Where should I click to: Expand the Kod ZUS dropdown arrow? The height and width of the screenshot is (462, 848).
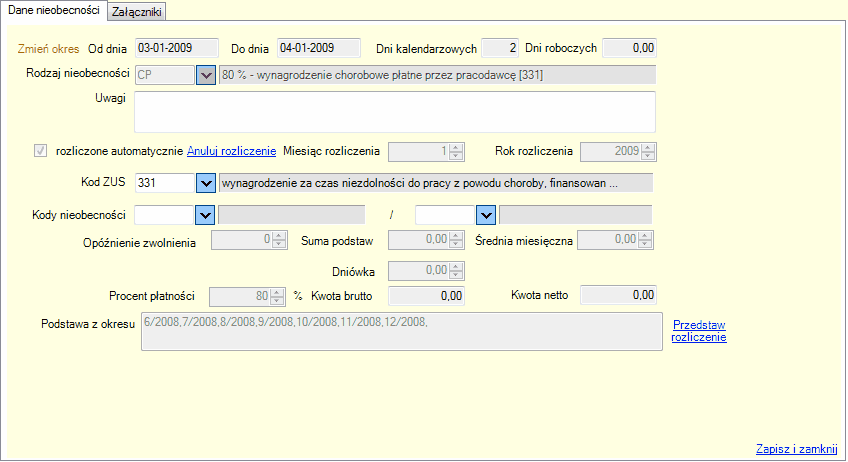206,183
